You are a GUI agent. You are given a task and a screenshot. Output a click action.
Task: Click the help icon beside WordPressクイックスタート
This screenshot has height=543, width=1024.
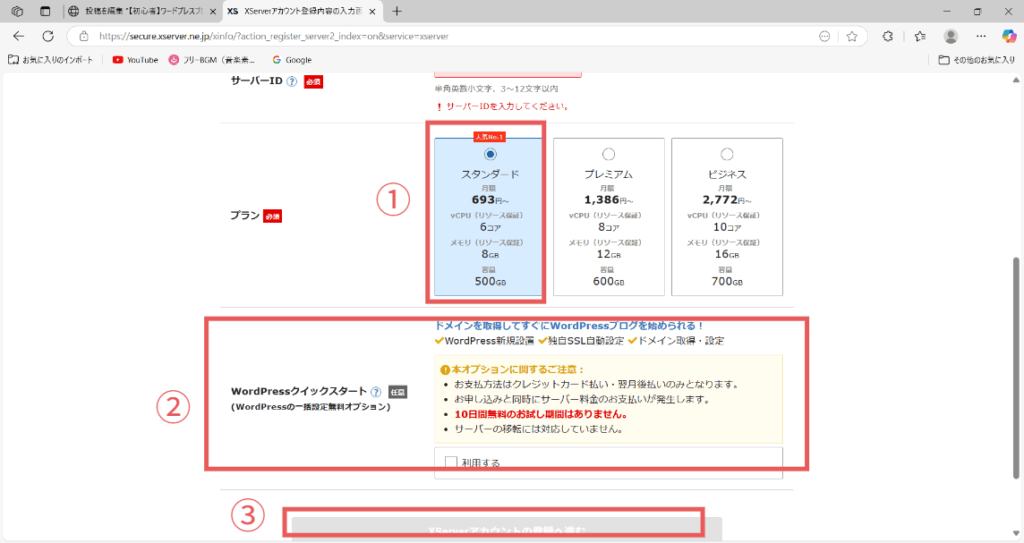pos(376,392)
